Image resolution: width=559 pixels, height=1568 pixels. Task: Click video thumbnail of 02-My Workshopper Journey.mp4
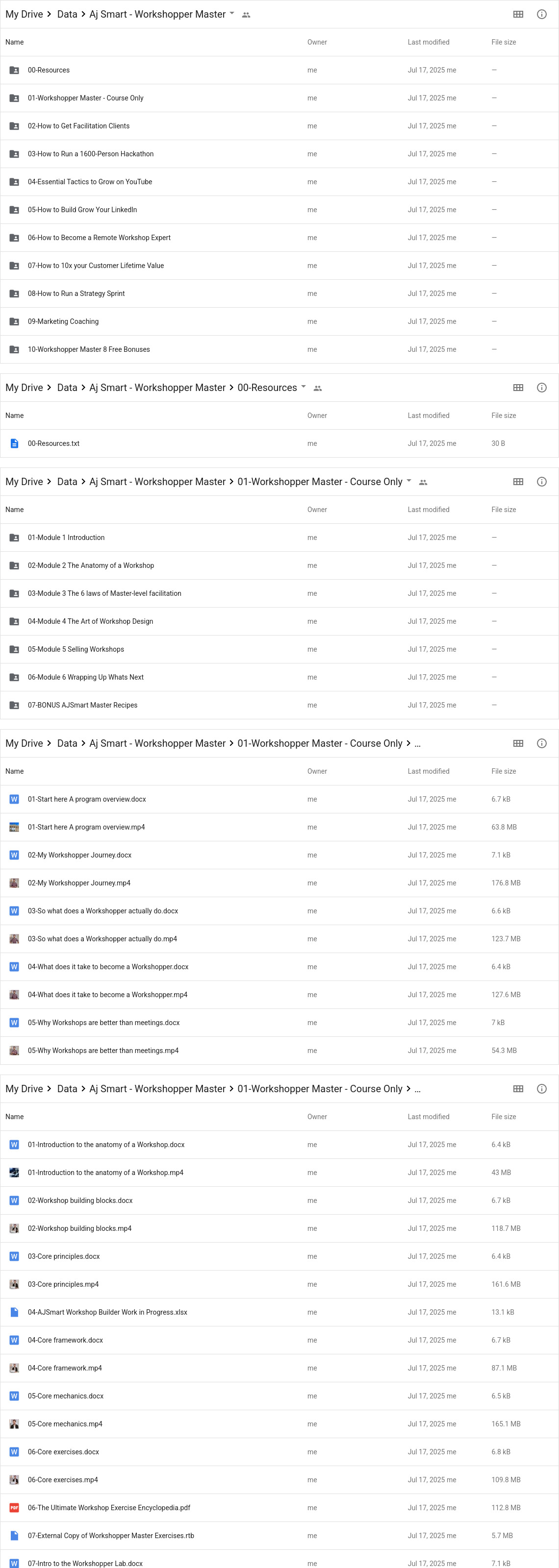[x=14, y=883]
